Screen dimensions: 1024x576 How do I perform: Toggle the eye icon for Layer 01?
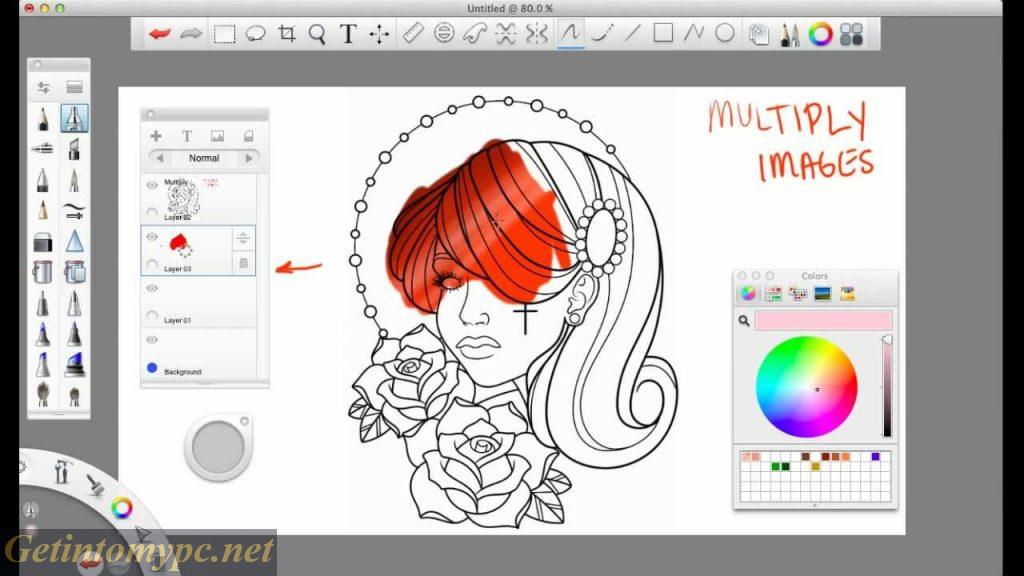tap(152, 288)
